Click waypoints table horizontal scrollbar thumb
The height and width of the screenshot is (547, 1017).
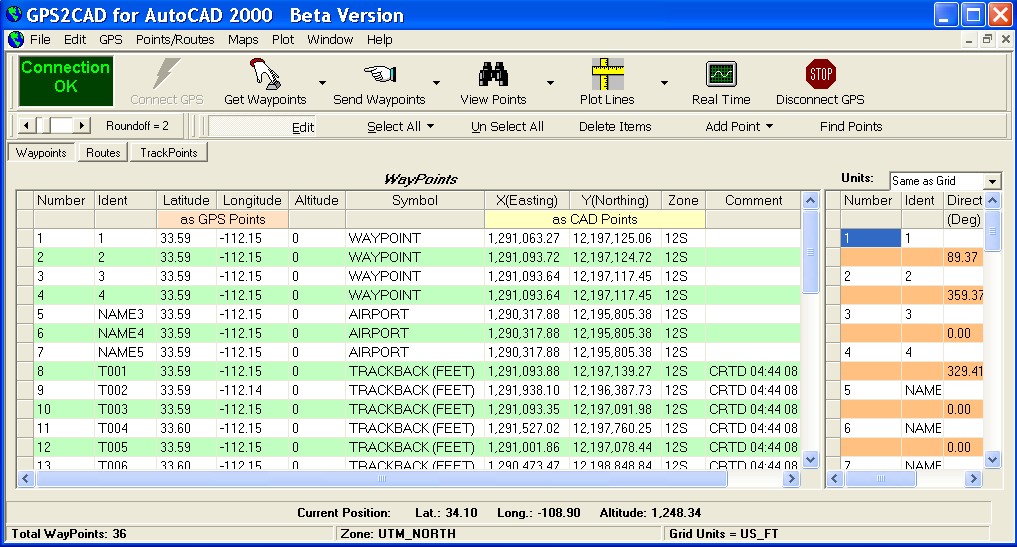pos(382,479)
